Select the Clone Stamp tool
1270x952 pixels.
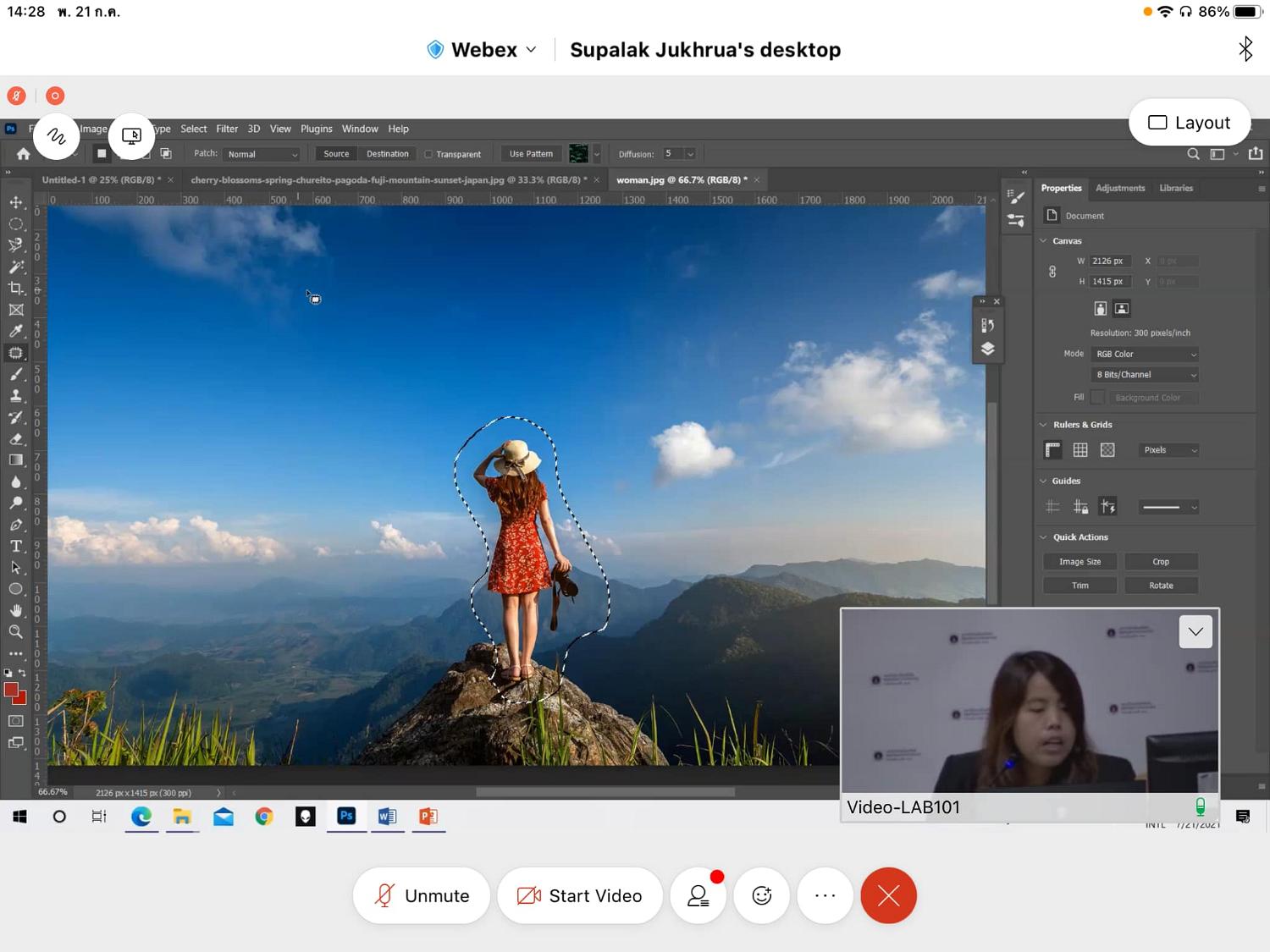point(16,395)
